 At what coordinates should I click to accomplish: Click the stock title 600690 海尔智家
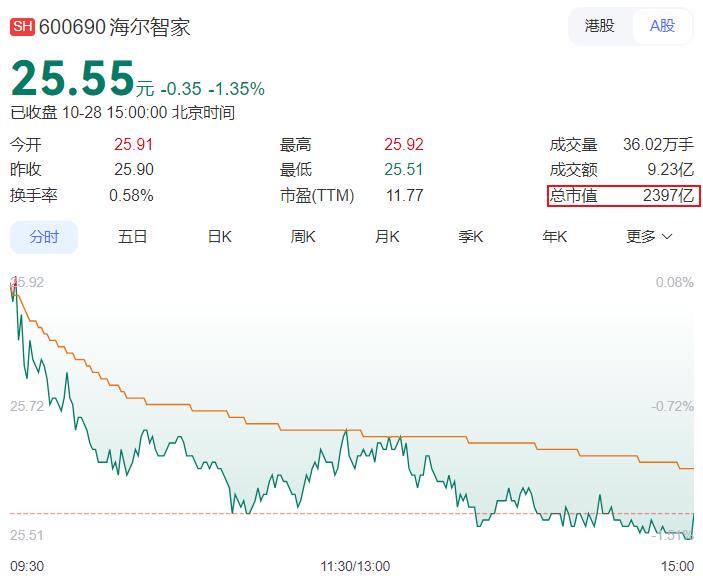tap(114, 27)
